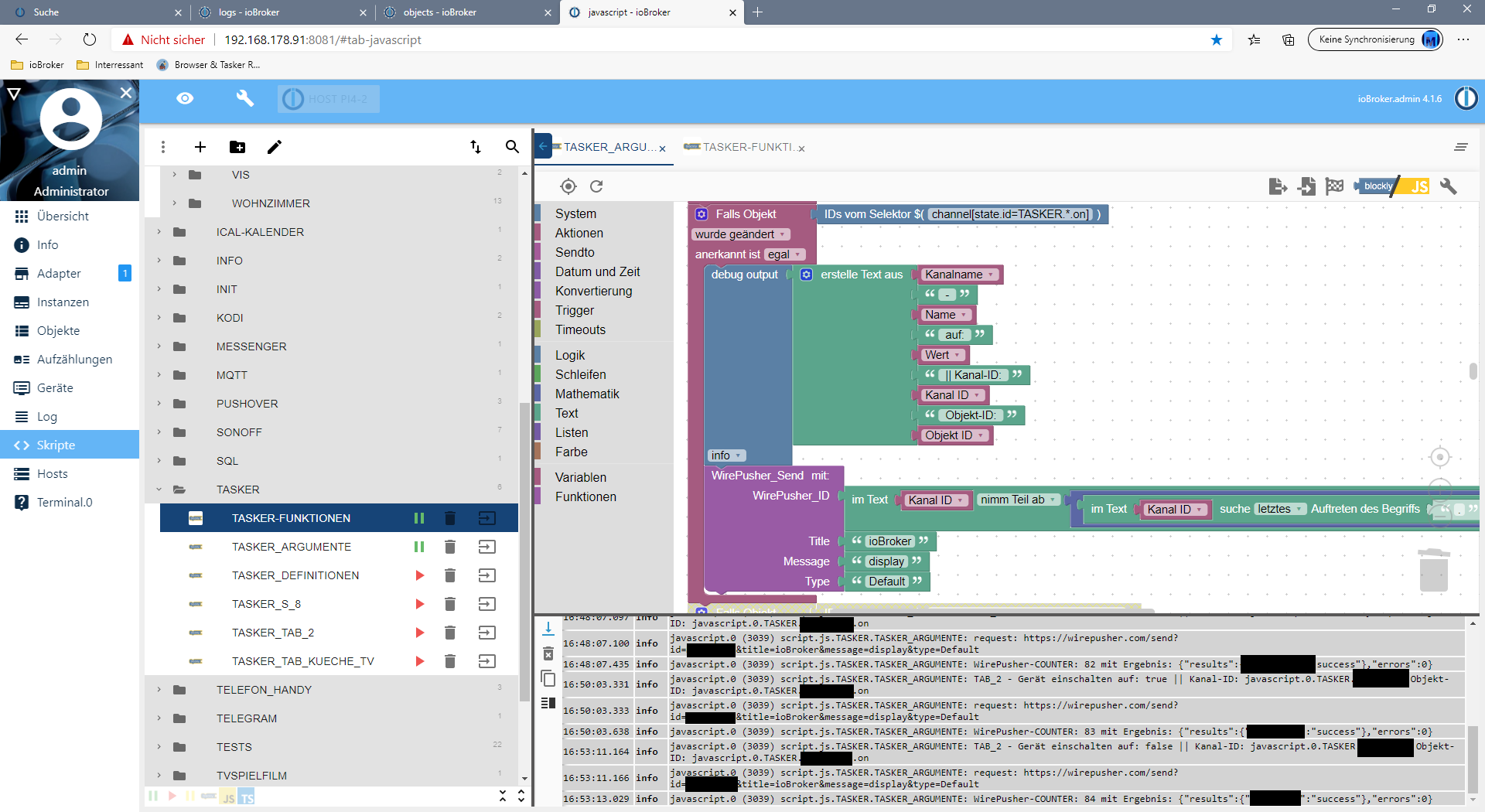Start the TASKER_TAB_KUECHE_TV script
Image resolution: width=1485 pixels, height=812 pixels.
tap(419, 661)
